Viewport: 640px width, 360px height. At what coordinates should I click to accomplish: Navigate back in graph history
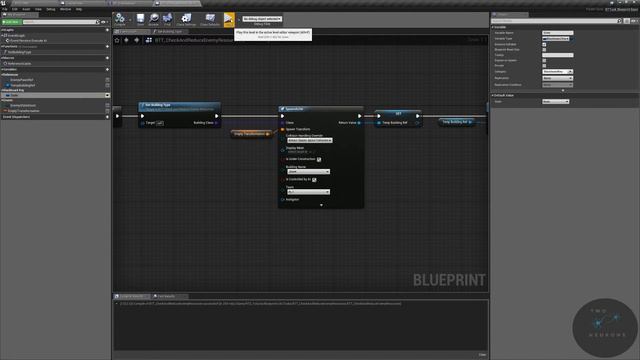click(x=127, y=40)
